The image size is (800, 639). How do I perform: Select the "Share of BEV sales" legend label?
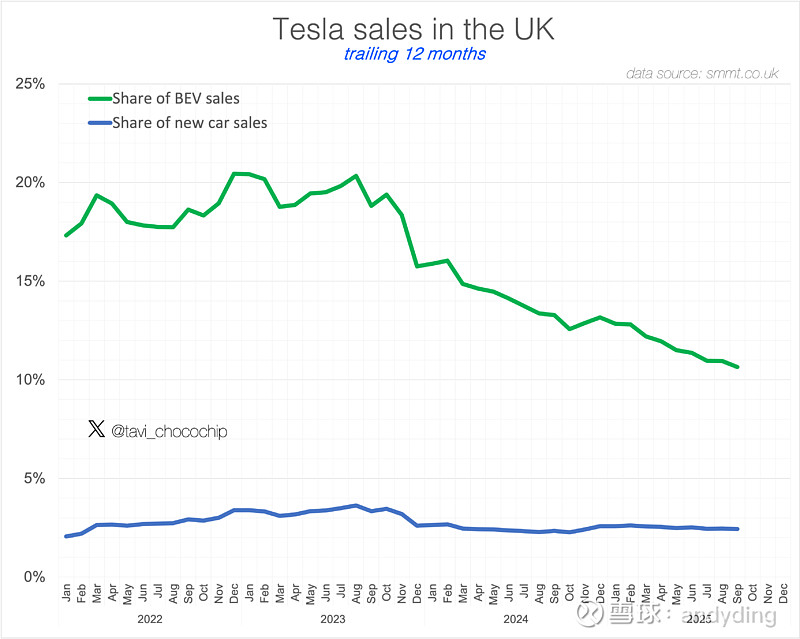[176, 98]
